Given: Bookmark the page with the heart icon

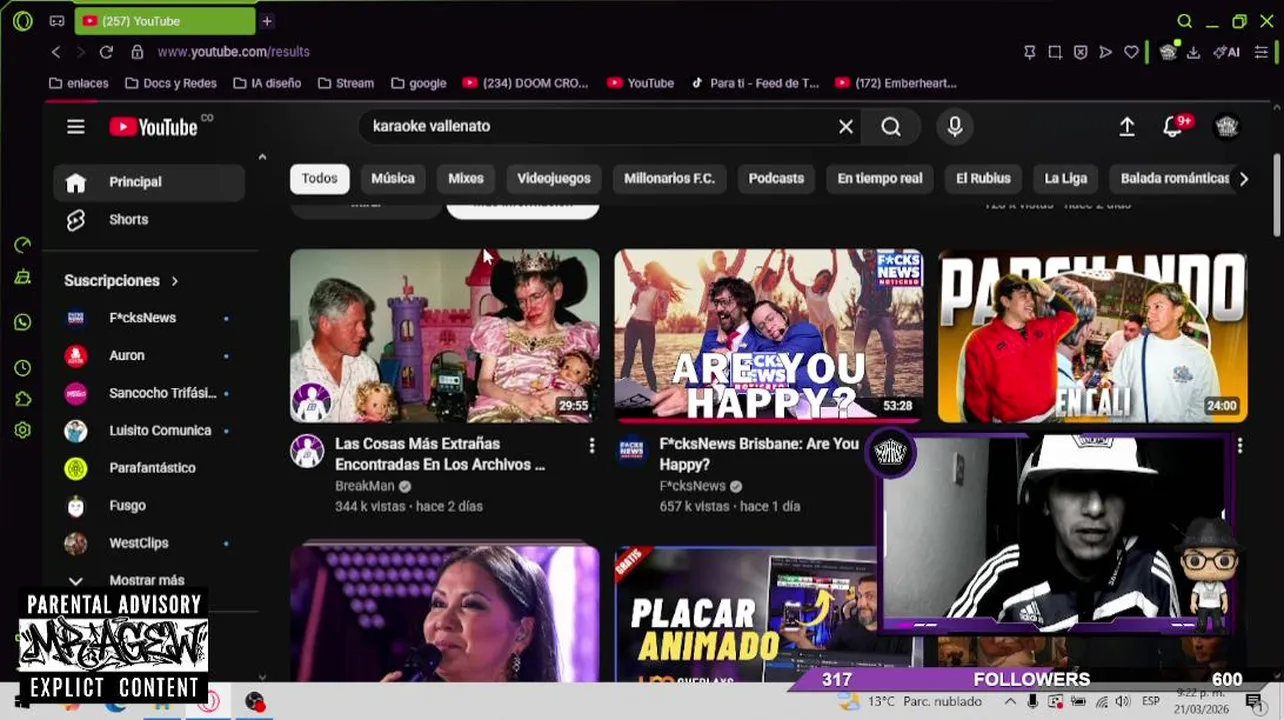Looking at the screenshot, I should tap(1131, 52).
